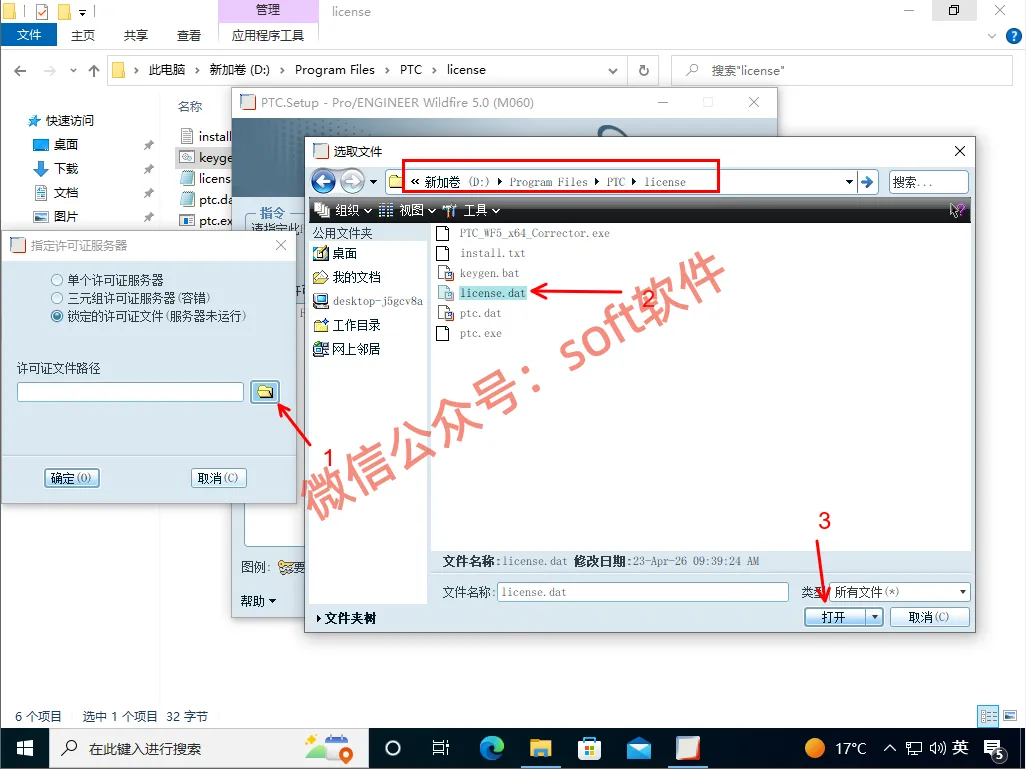Viewport: 1026px width, 769px height.
Task: Open the 组织 menu
Action: (343, 210)
